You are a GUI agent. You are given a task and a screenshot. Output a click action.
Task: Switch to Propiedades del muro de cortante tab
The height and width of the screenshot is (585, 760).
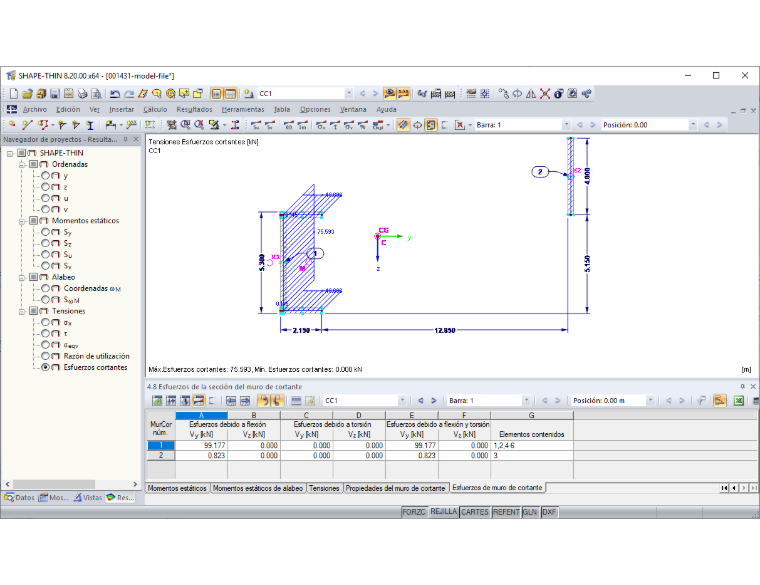(x=395, y=488)
